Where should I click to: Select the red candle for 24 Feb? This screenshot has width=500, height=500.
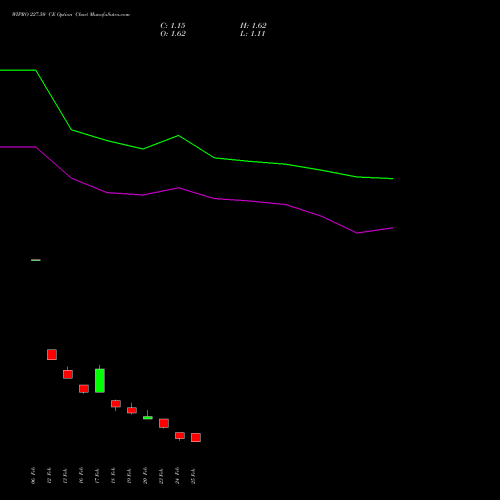point(180,436)
